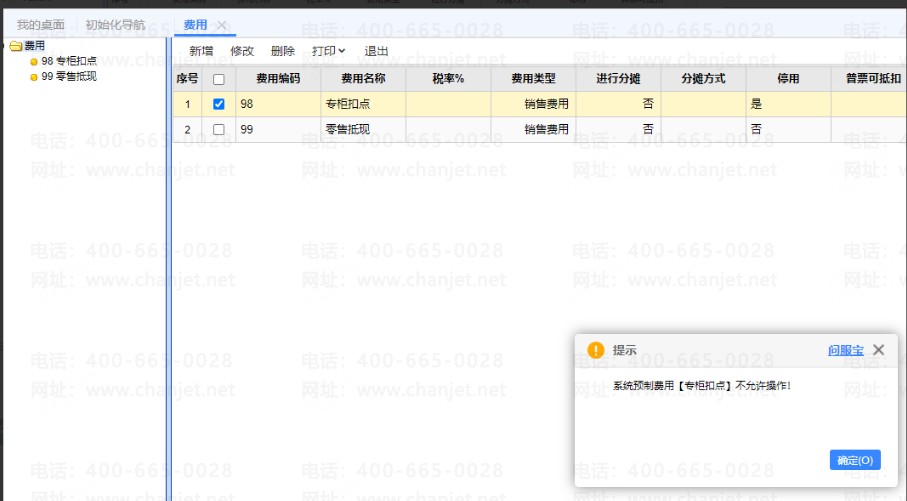Screen dimensions: 907x501
Task: Click 停用 column header
Action: tap(788, 79)
